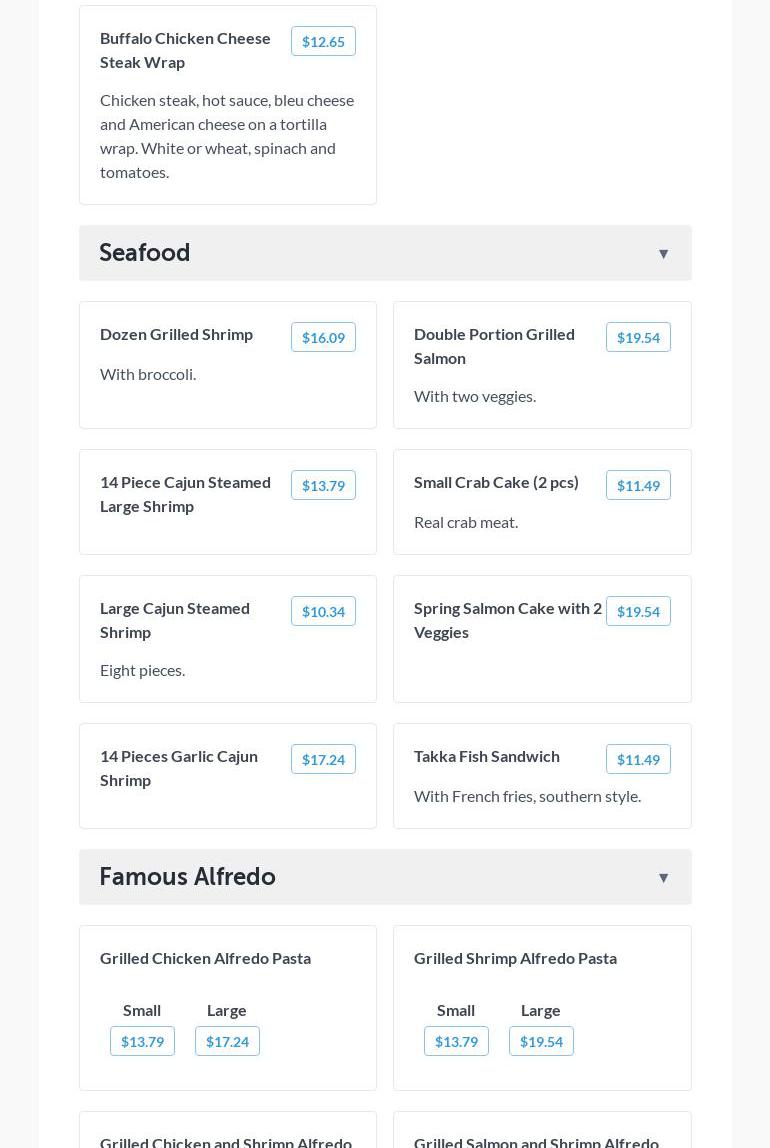Choose Takka Fish Sandwich price button

point(637,759)
